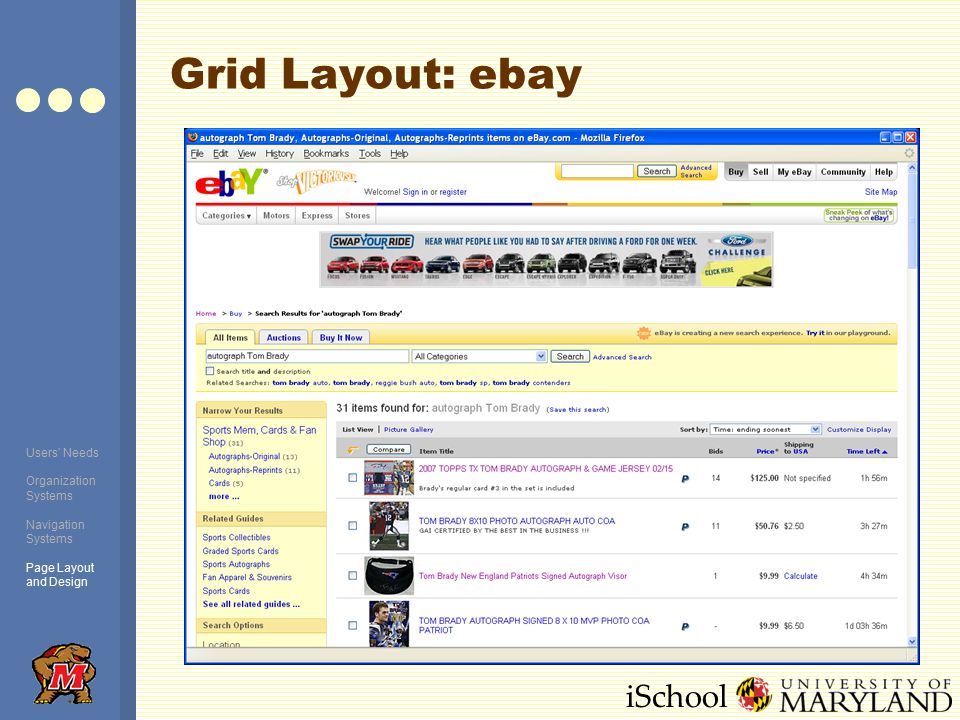Open the File menu
The height and width of the screenshot is (720, 960).
(197, 154)
